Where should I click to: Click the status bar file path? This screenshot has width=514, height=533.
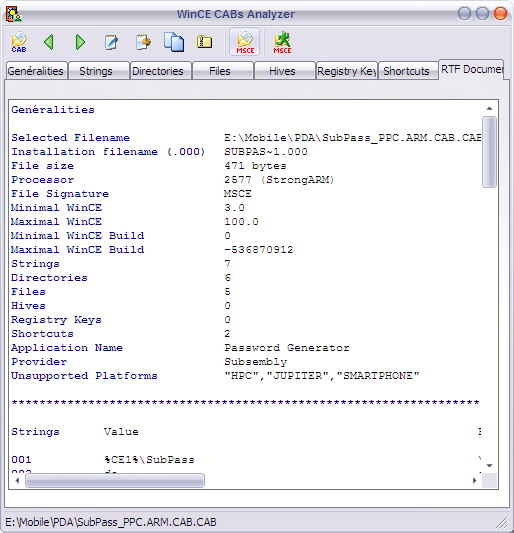tap(111, 522)
